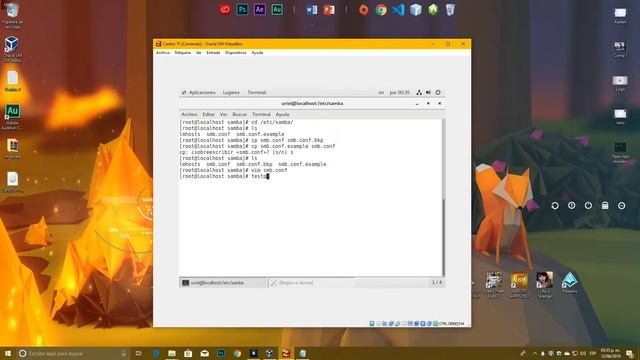
Task: Open Task View on the taskbar
Action: pos(139,353)
